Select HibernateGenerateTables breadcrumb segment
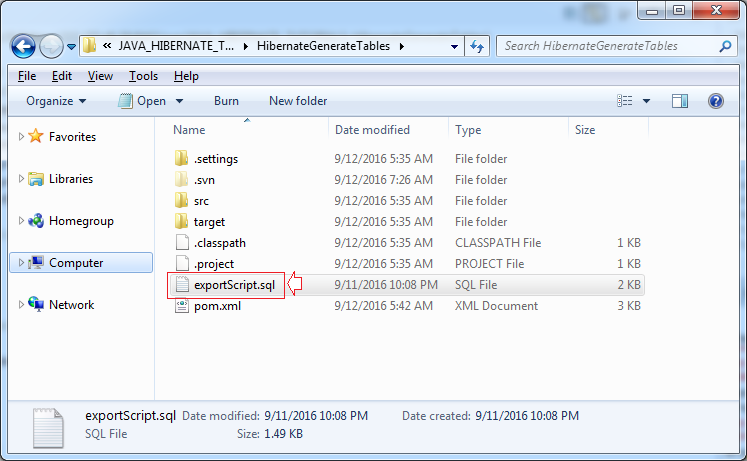747x461 pixels. [x=323, y=46]
